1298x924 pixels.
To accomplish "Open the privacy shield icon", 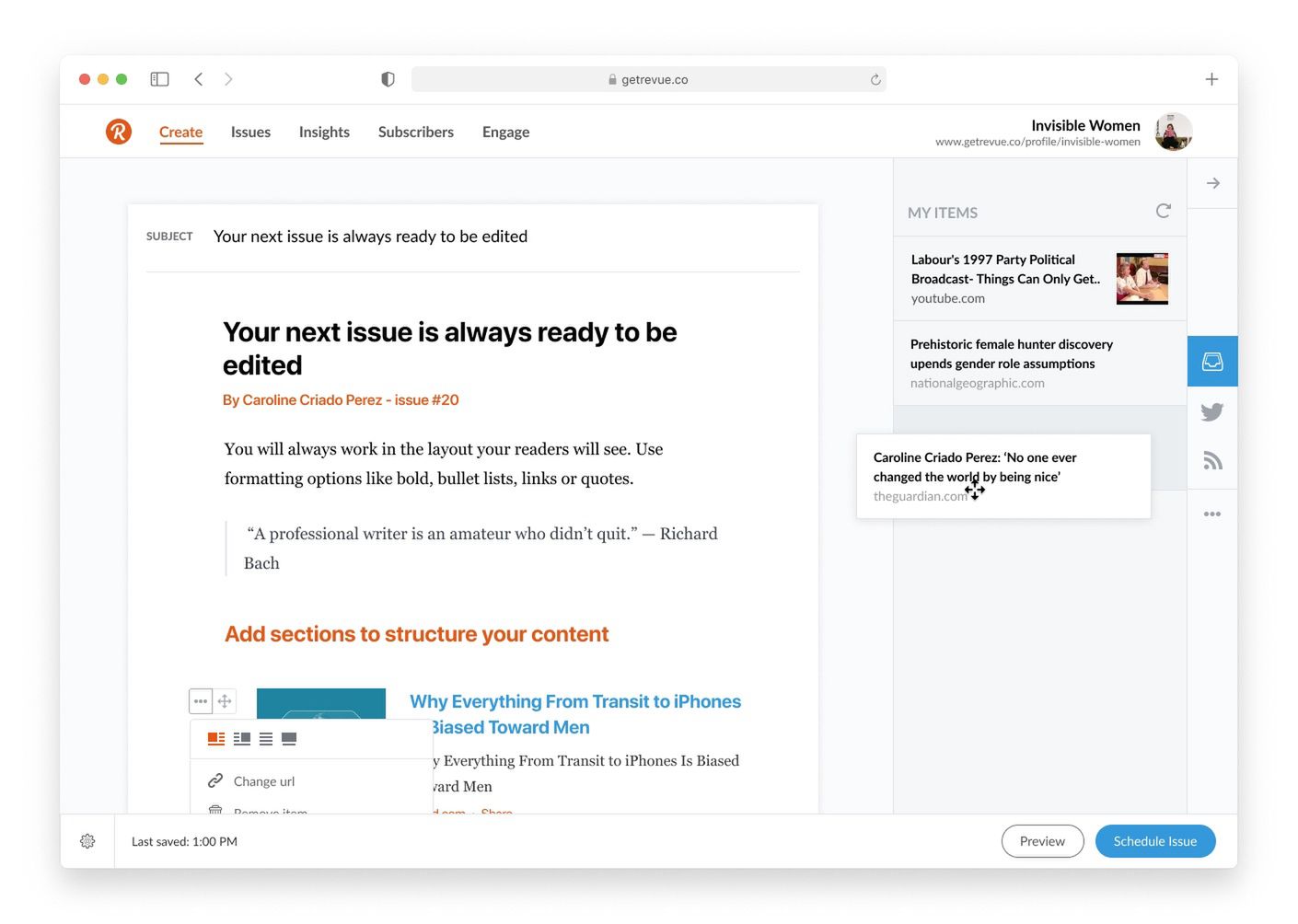I will tap(388, 79).
